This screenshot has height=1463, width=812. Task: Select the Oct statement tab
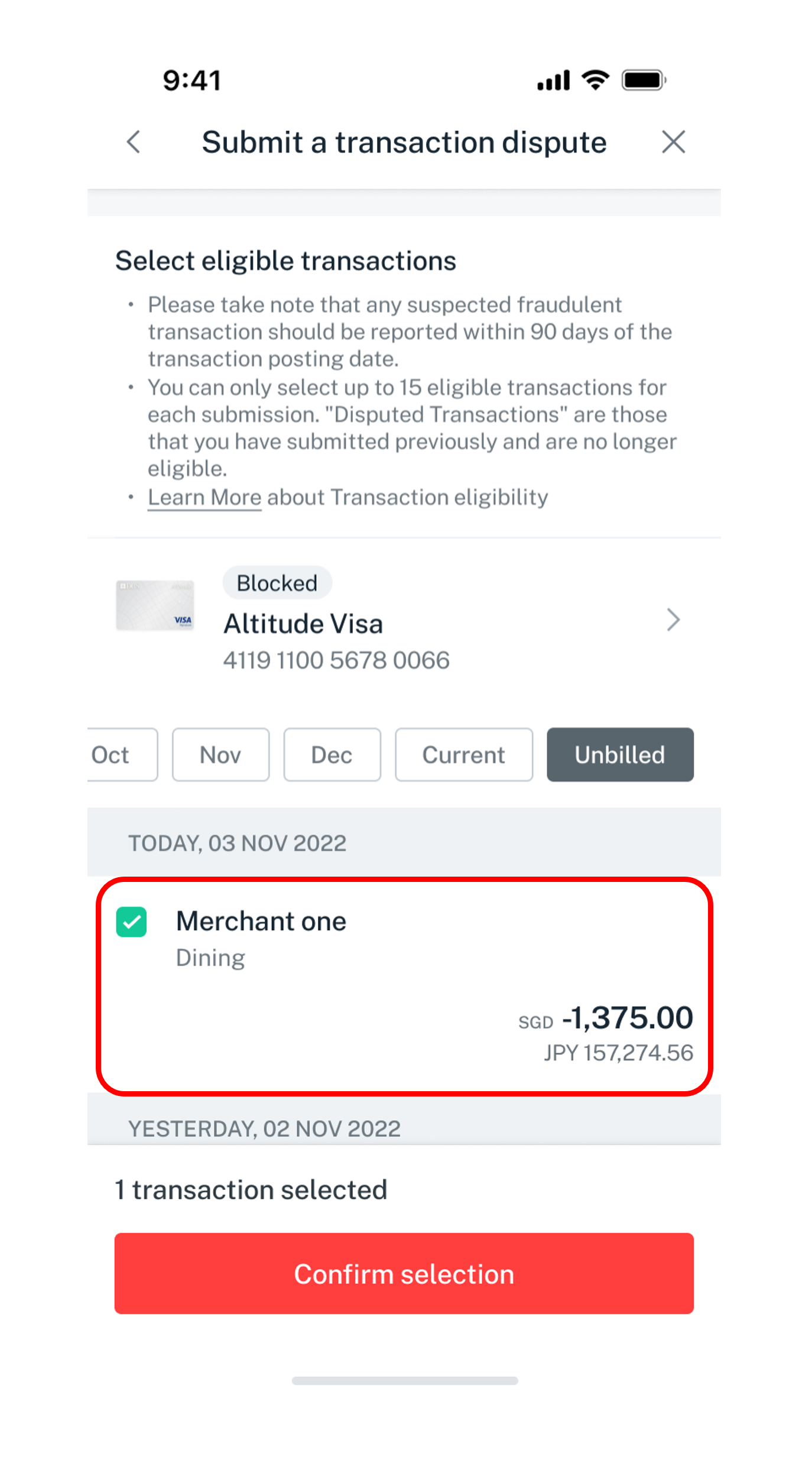click(122, 754)
